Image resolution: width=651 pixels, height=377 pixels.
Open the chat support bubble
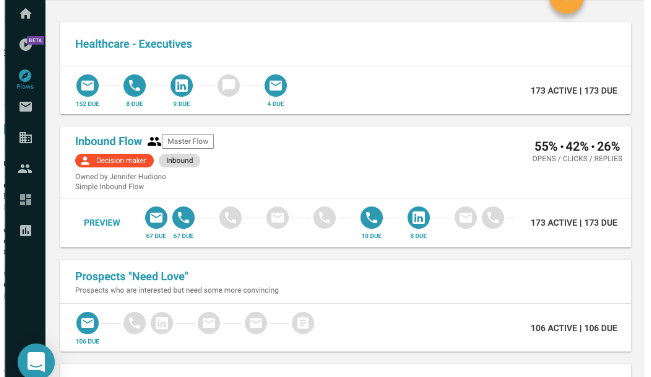(x=36, y=361)
